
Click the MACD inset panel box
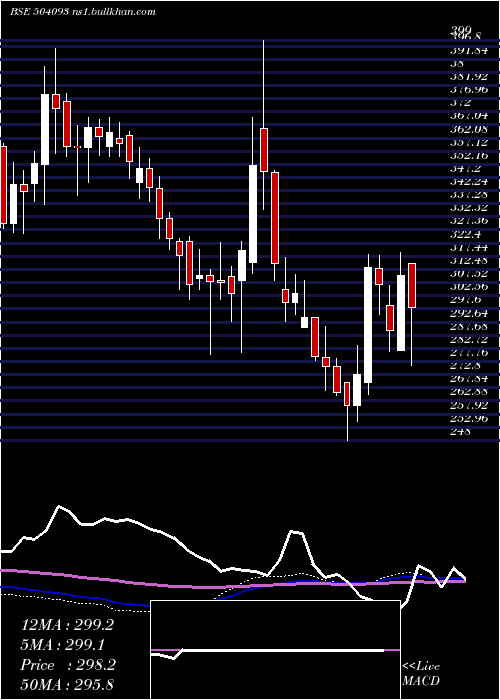pyautogui.click(x=275, y=650)
